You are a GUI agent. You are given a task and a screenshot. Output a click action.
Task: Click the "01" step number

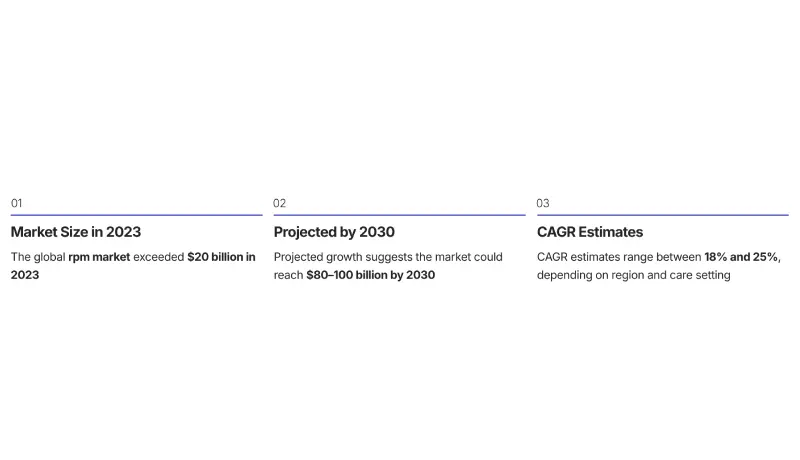pyautogui.click(x=16, y=203)
